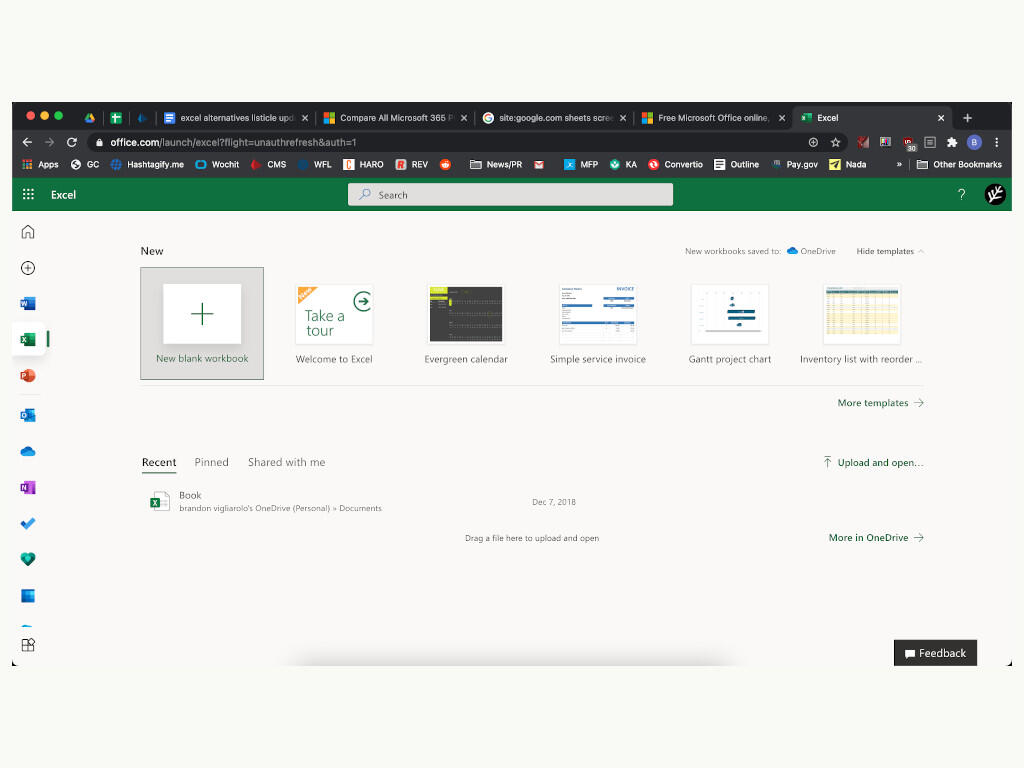Click the Create new plus icon in sidebar
The width and height of the screenshot is (1024, 768).
coord(27,268)
